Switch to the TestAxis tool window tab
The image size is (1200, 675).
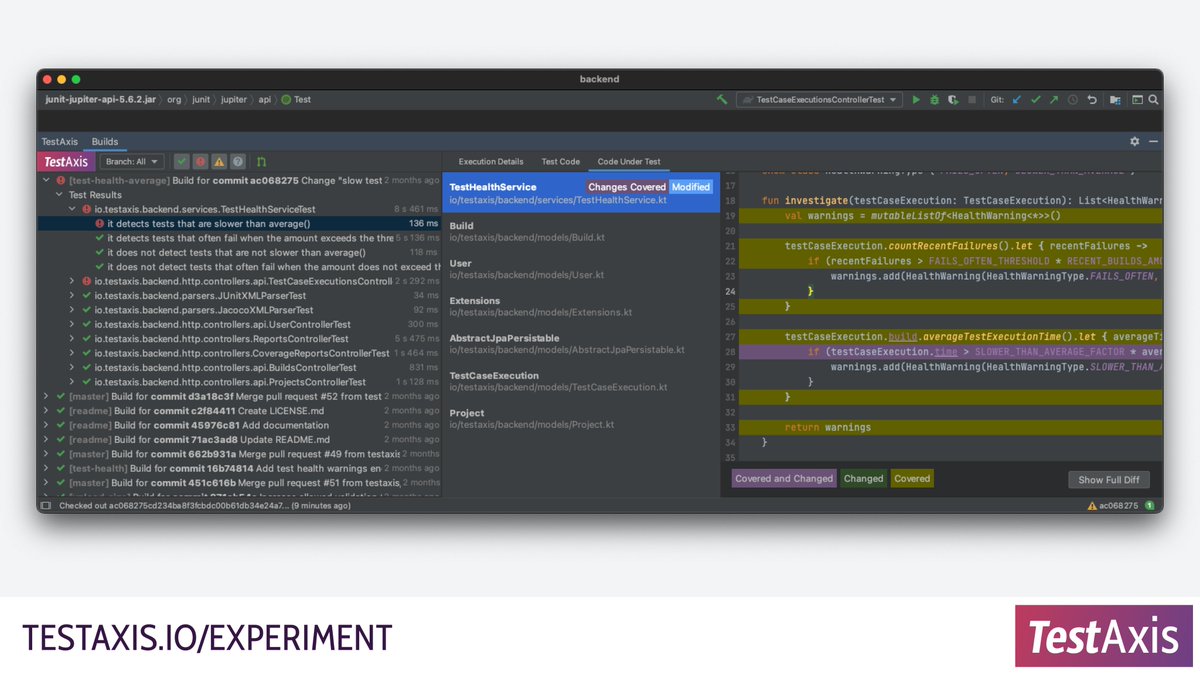coord(59,142)
